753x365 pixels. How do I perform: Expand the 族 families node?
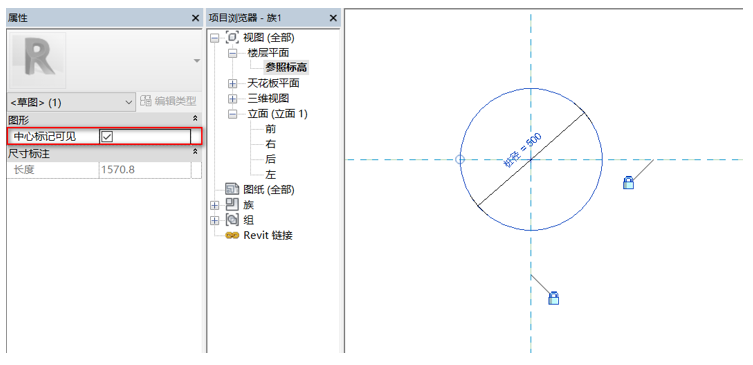215,206
